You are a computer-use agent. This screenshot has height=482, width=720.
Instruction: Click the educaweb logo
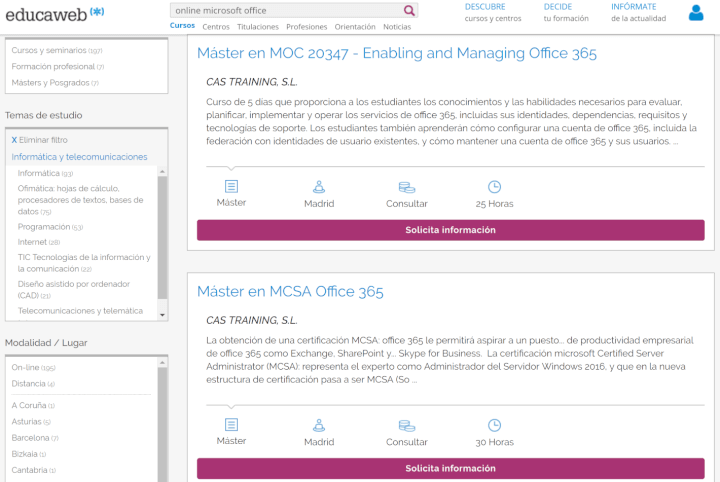[54, 14]
